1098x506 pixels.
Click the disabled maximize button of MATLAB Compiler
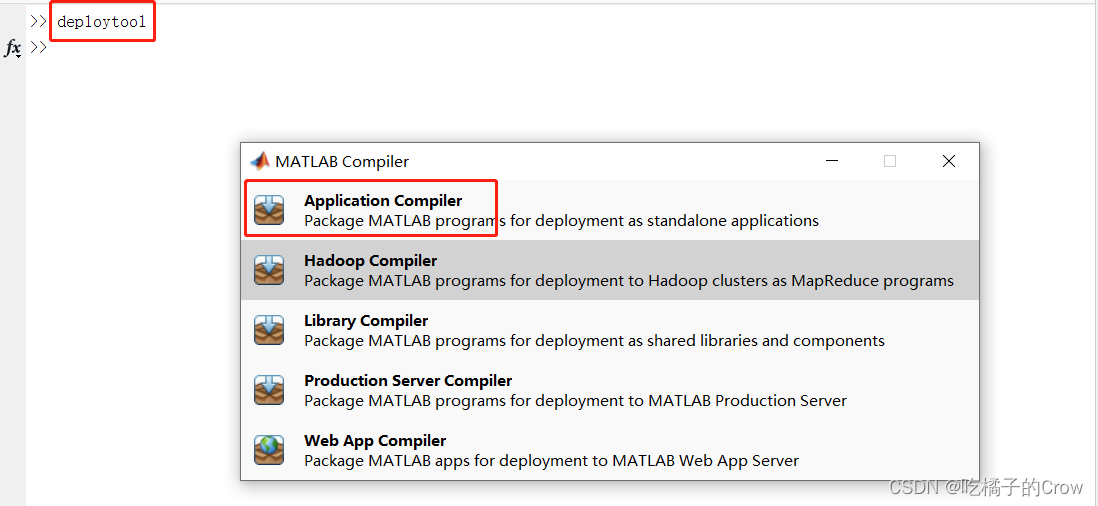890,161
